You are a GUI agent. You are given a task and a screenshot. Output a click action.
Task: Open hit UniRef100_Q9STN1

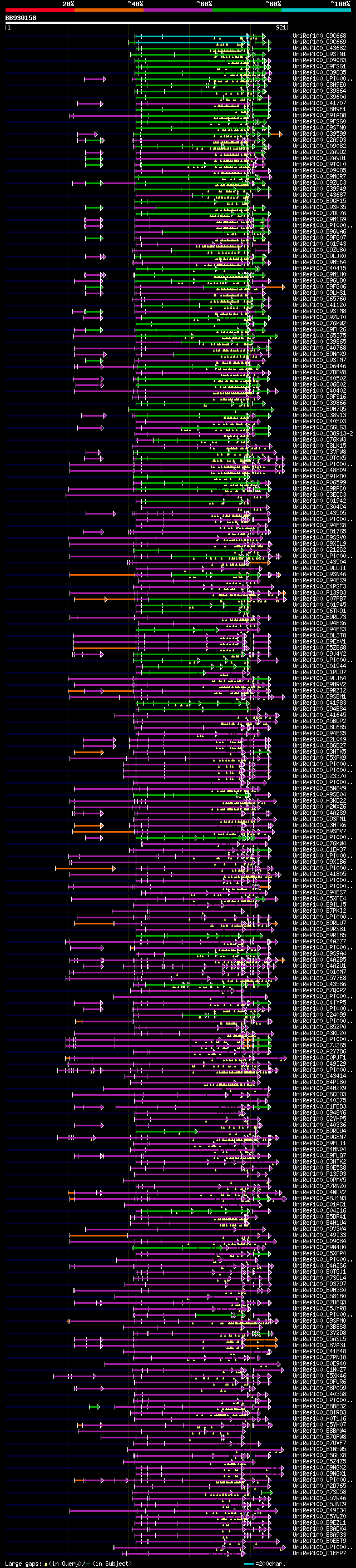tap(319, 54)
